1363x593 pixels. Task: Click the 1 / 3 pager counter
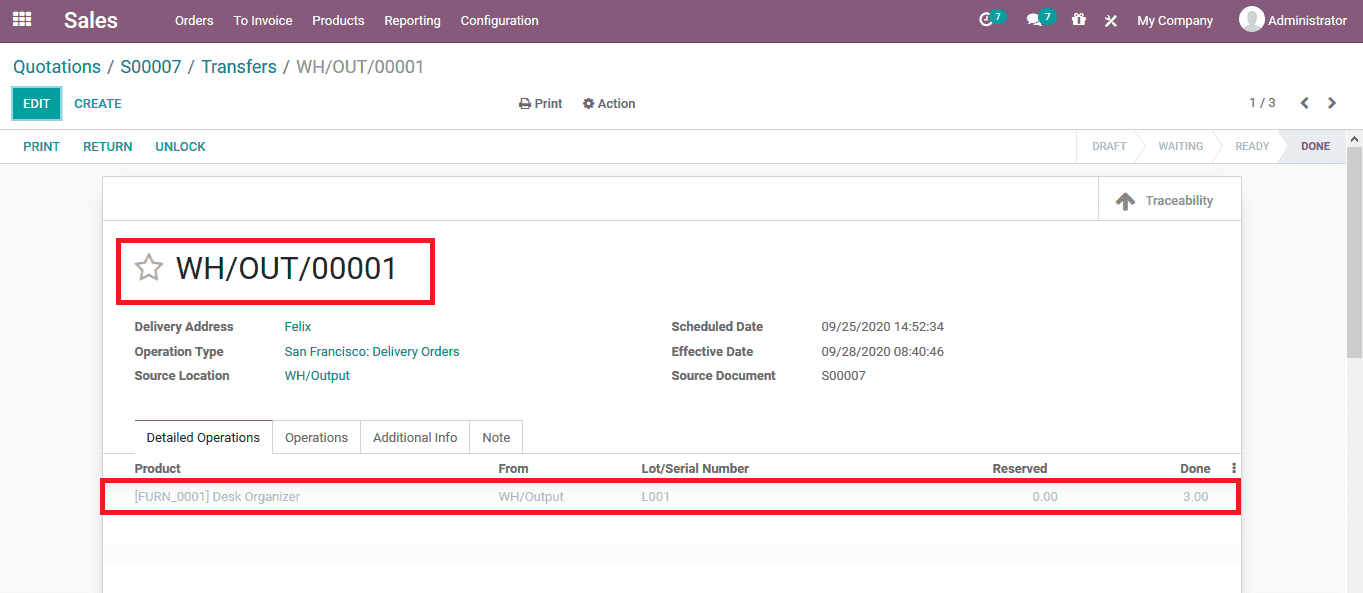click(x=1262, y=103)
